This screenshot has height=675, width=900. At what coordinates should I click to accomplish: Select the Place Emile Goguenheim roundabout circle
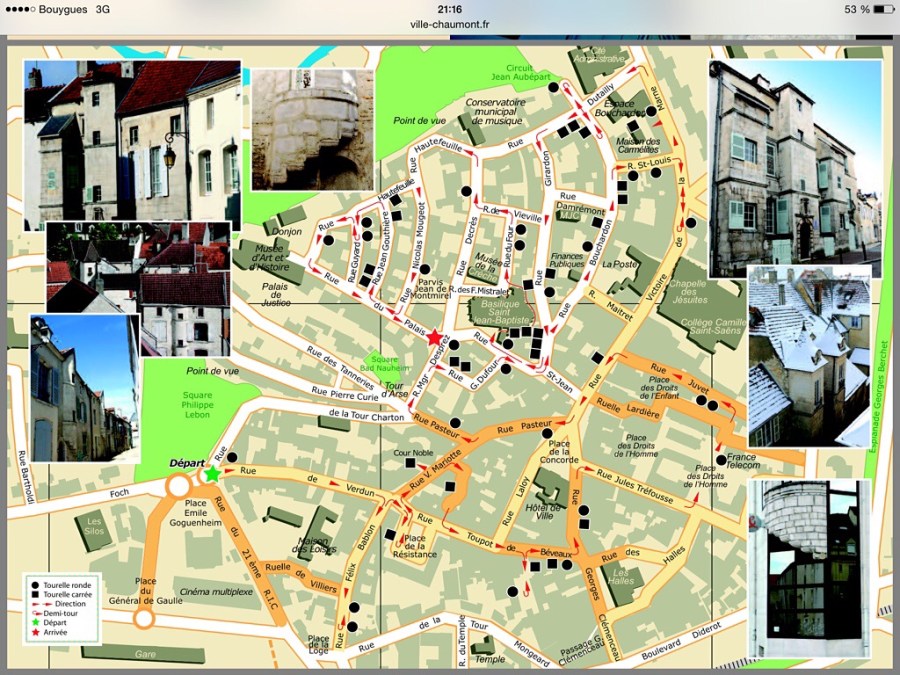(178, 486)
